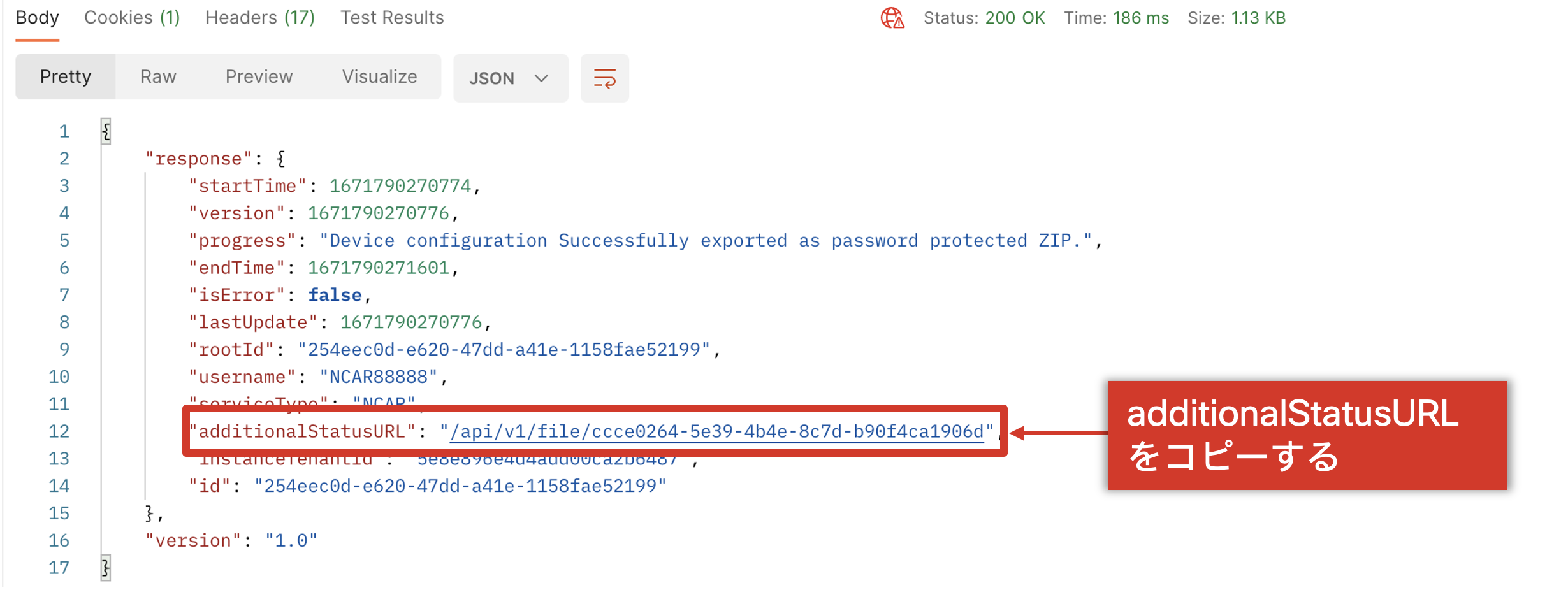The image size is (1568, 590).
Task: Click the line wrap icon beside the JSON dropdown
Action: click(604, 78)
